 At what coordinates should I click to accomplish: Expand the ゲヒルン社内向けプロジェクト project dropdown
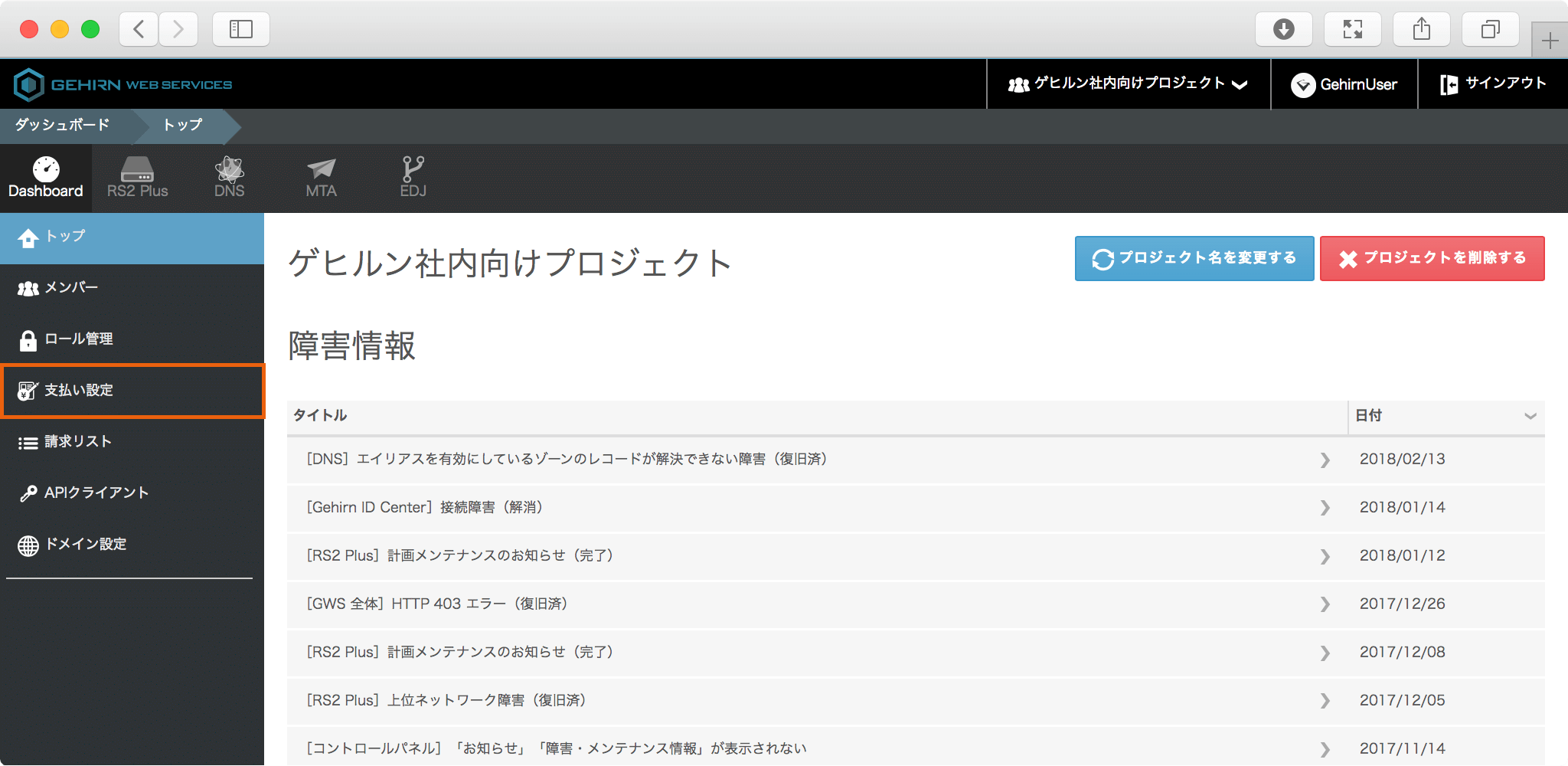point(1128,84)
